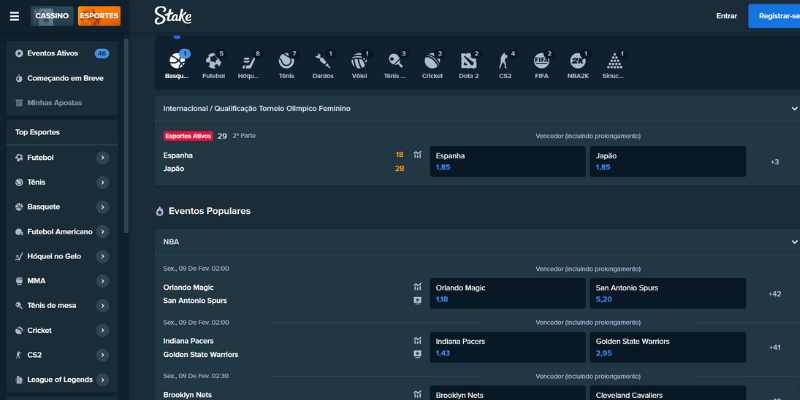
Task: Click Futebol label in Top Esportes
Action: (40, 158)
